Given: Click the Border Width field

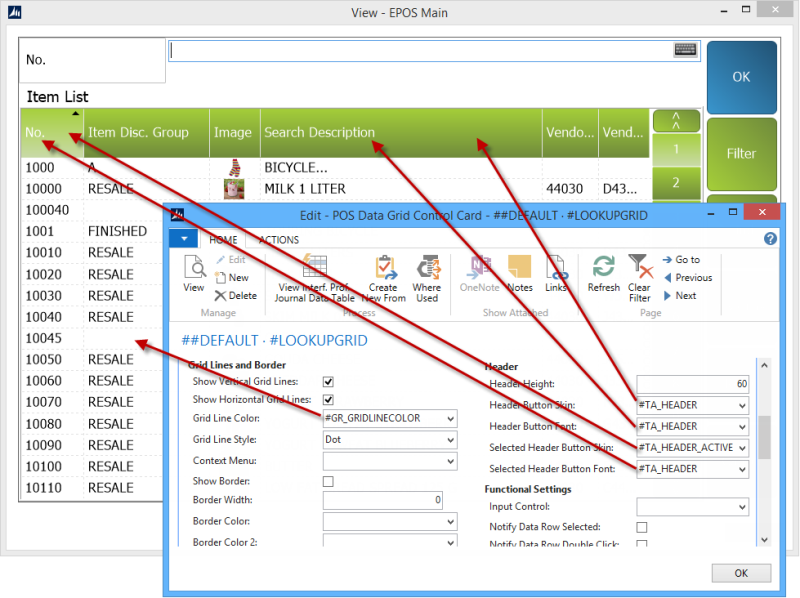Looking at the screenshot, I should (x=383, y=500).
